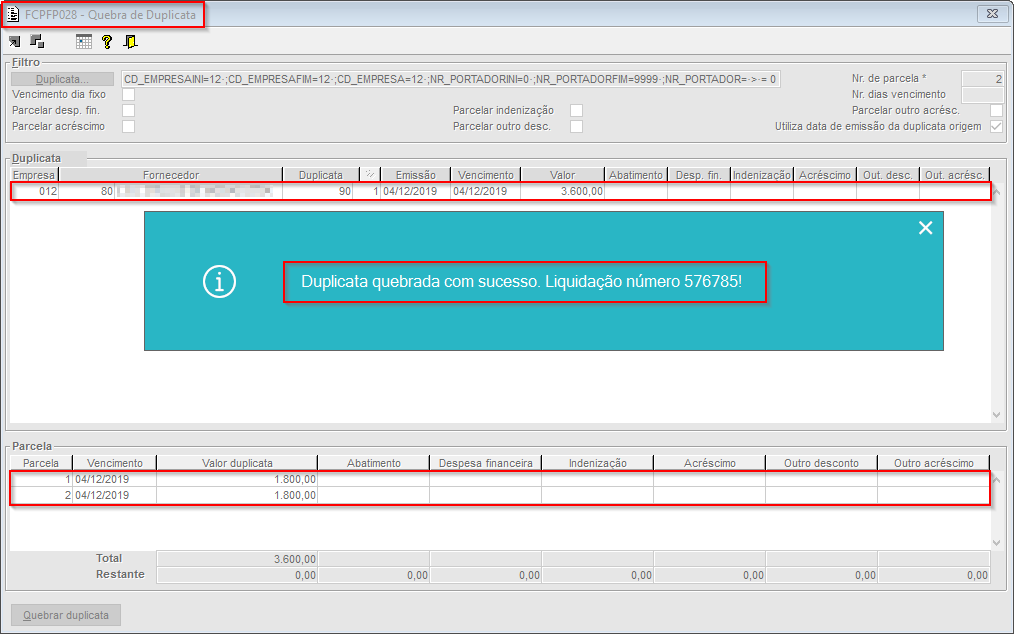
Task: Click the Desp. fin. column header
Action: click(x=698, y=174)
